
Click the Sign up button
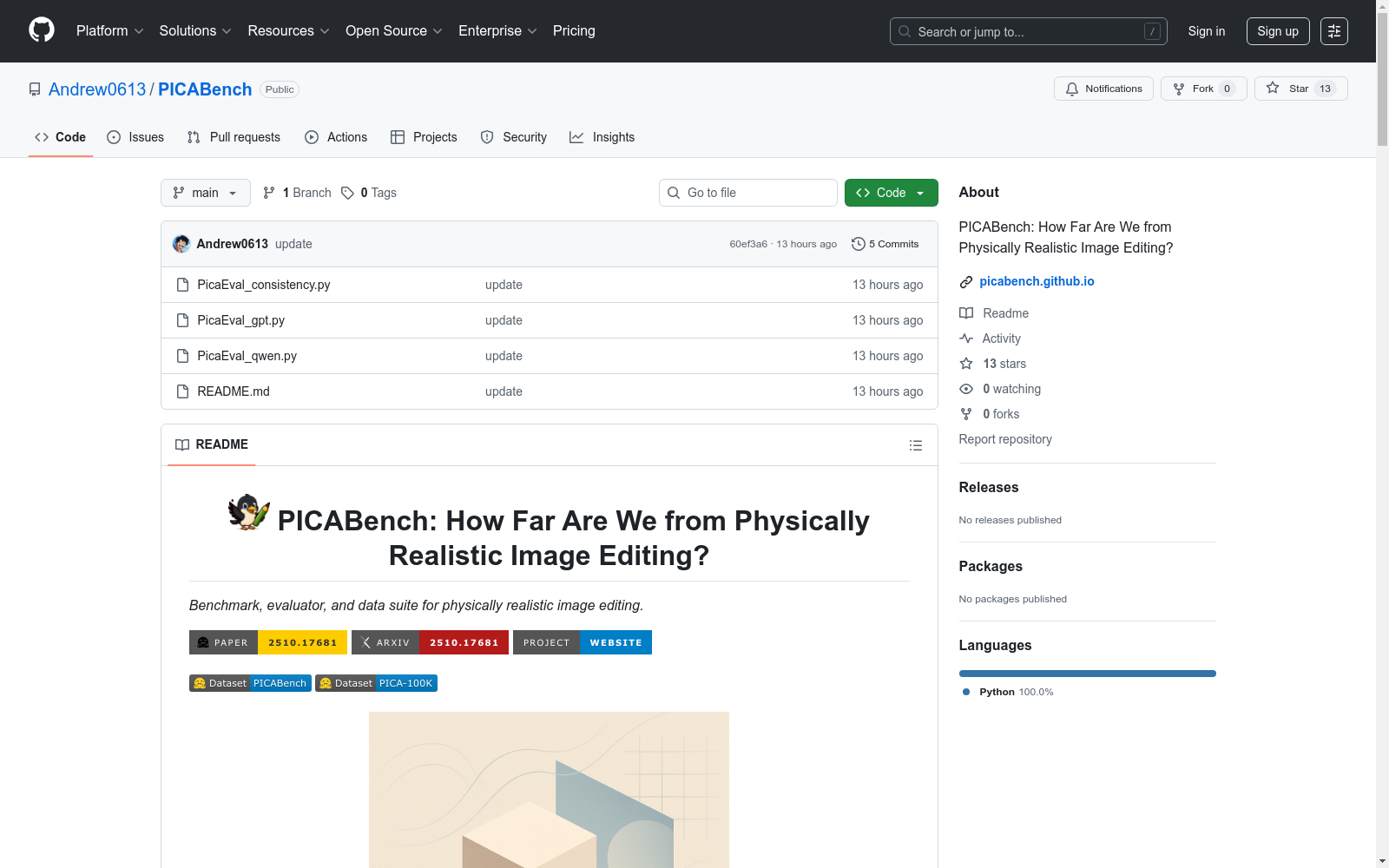pyautogui.click(x=1278, y=31)
